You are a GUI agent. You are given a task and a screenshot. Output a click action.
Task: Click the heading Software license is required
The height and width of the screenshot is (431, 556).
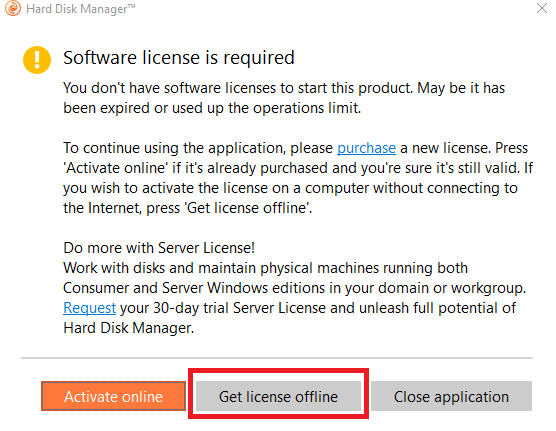coord(179,57)
